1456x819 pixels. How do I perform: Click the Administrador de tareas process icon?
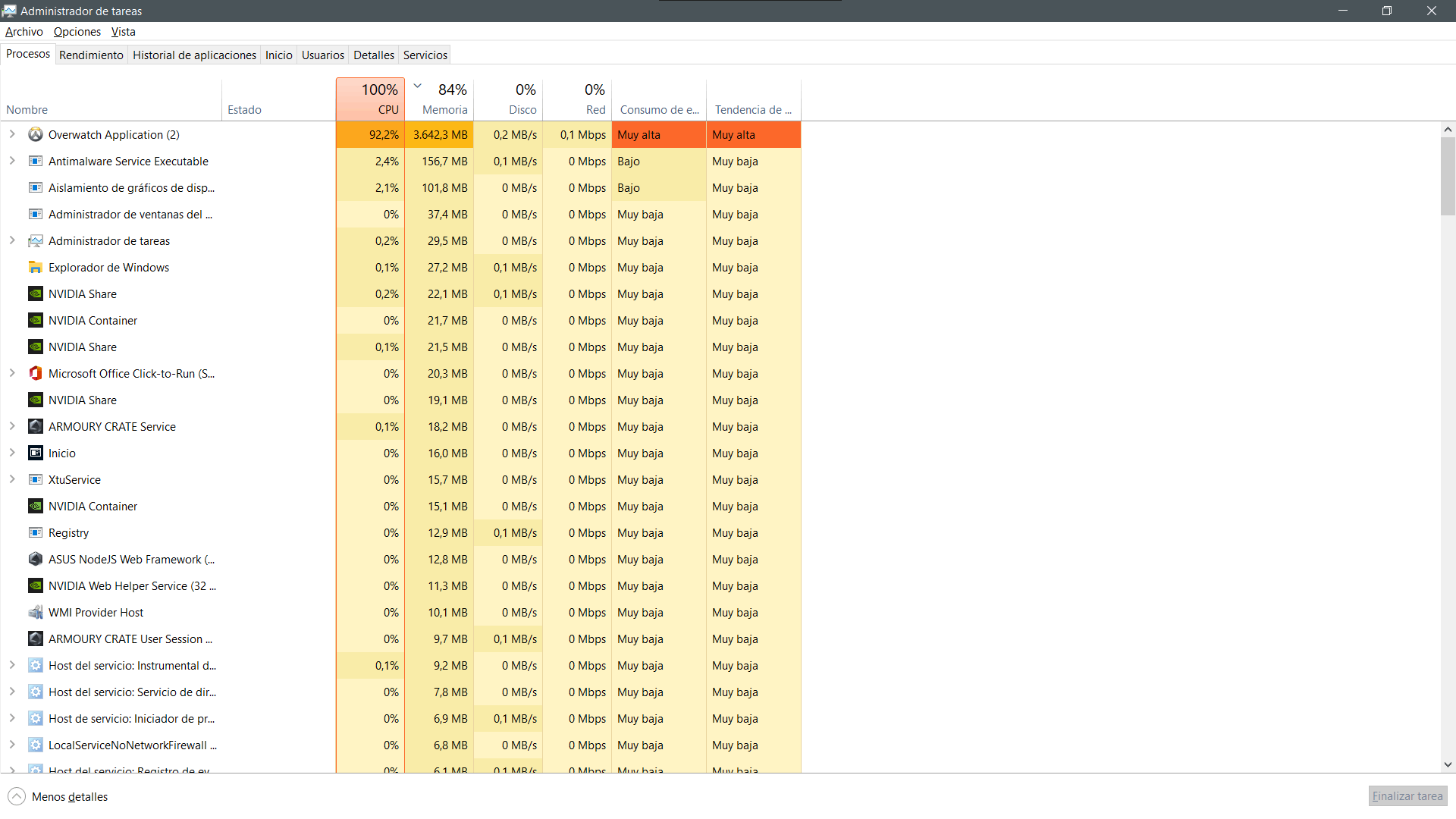pyautogui.click(x=35, y=241)
